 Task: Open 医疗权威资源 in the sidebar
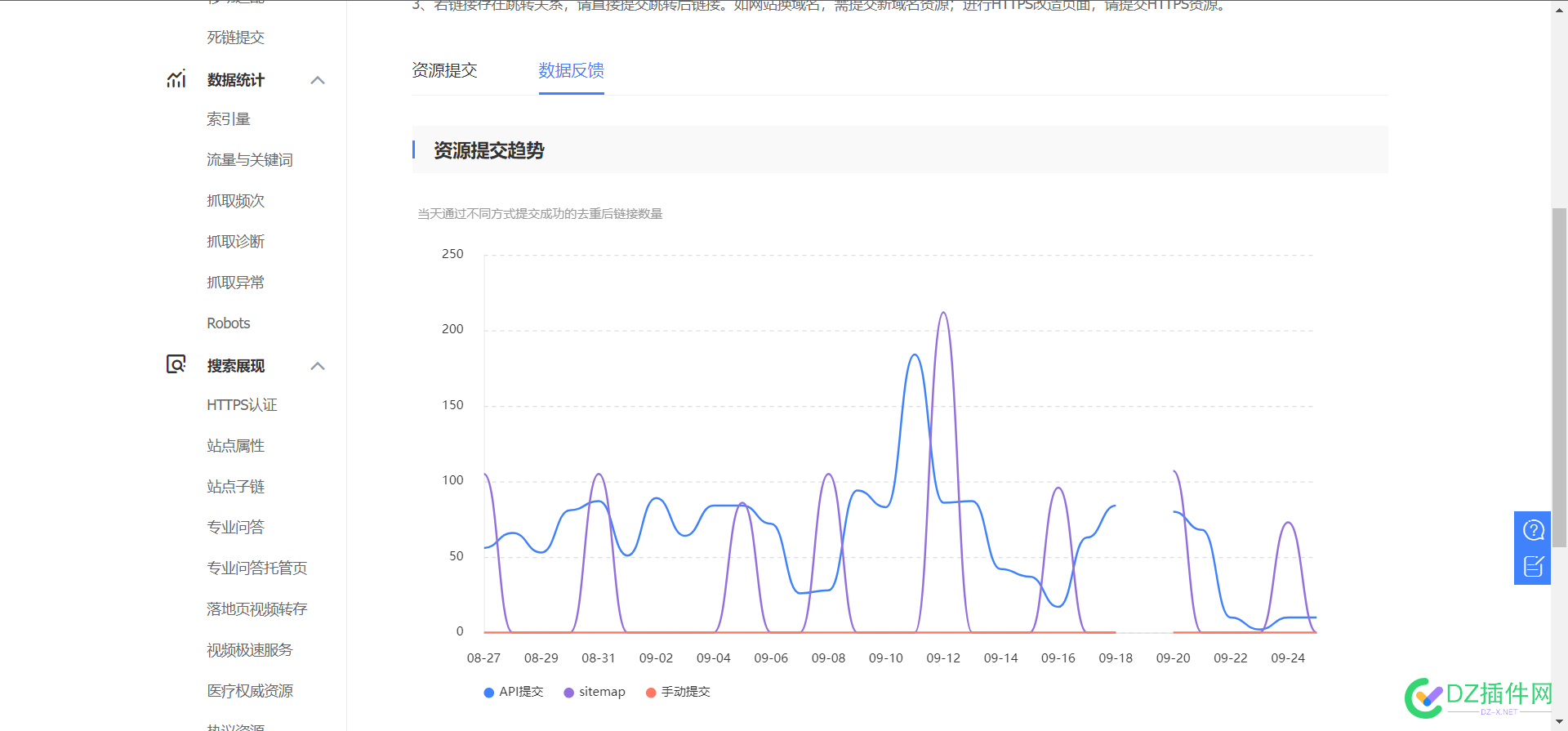coord(250,691)
